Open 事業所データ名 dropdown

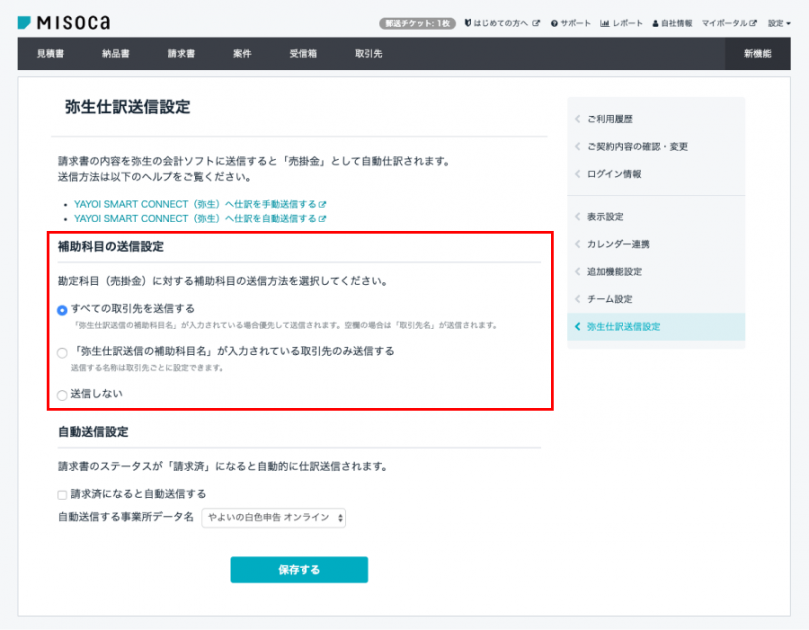point(273,517)
